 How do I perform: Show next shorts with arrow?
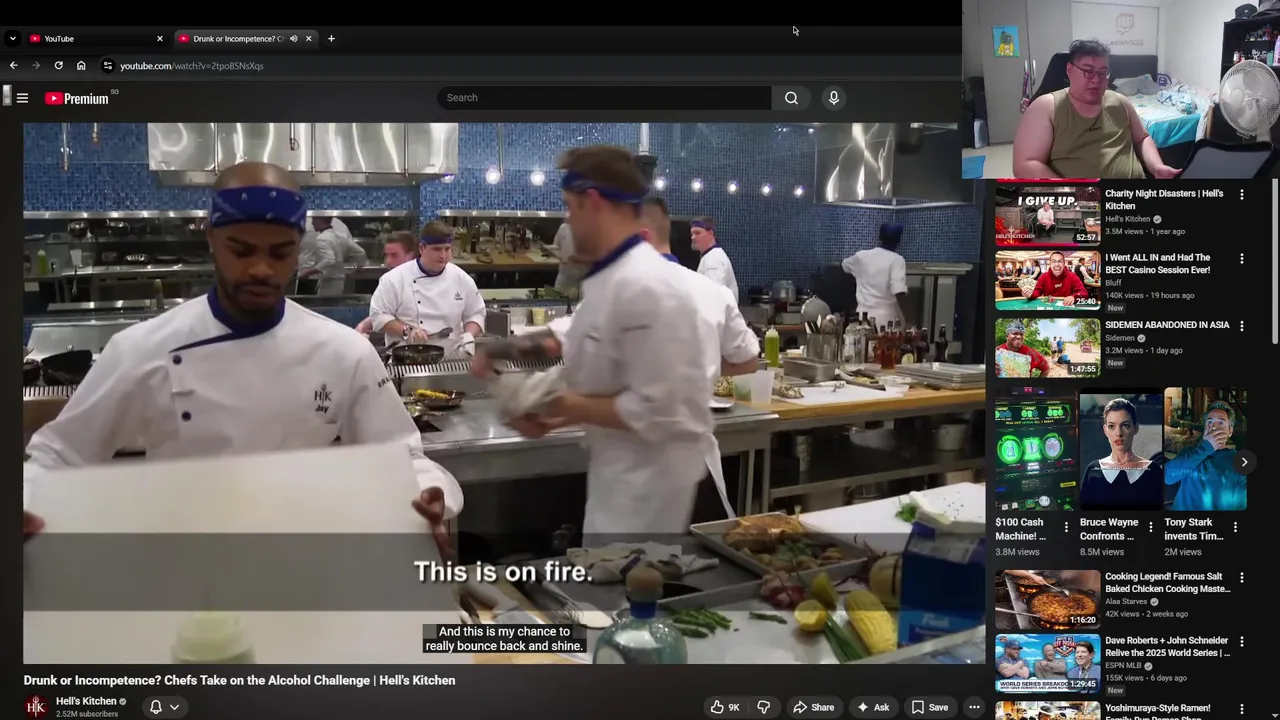coord(1244,462)
